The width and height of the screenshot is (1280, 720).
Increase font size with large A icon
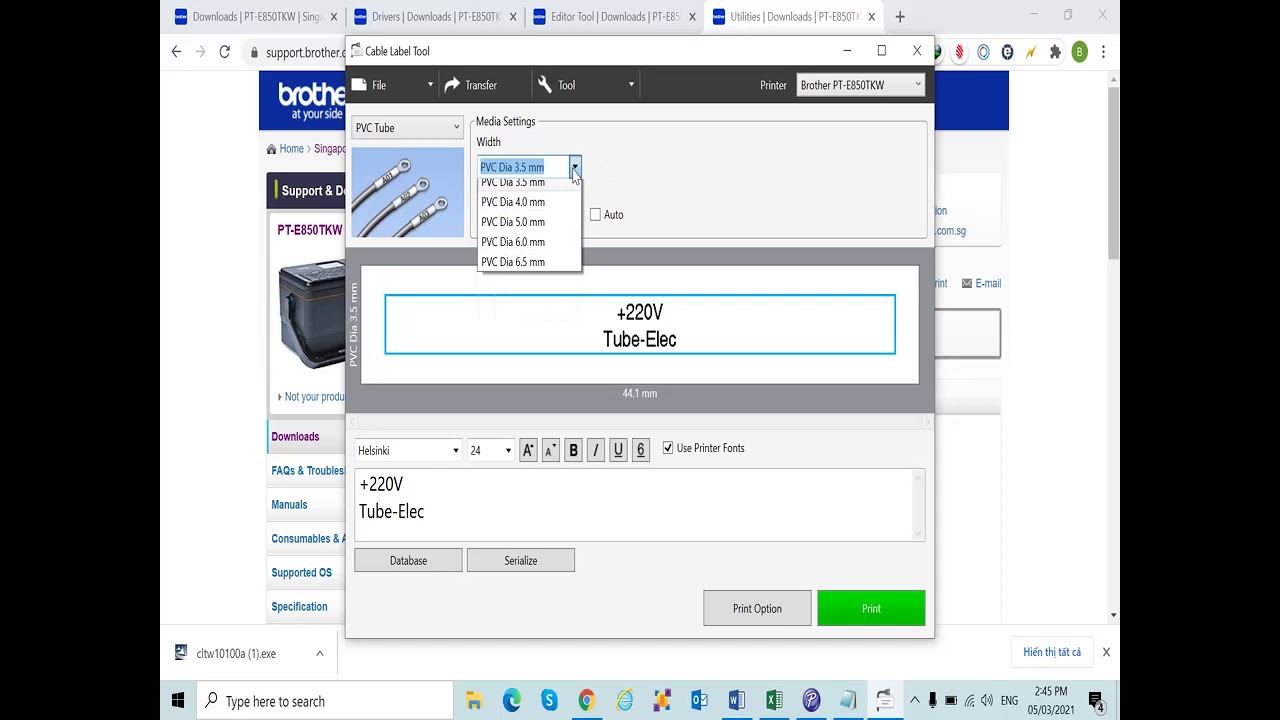(x=528, y=451)
